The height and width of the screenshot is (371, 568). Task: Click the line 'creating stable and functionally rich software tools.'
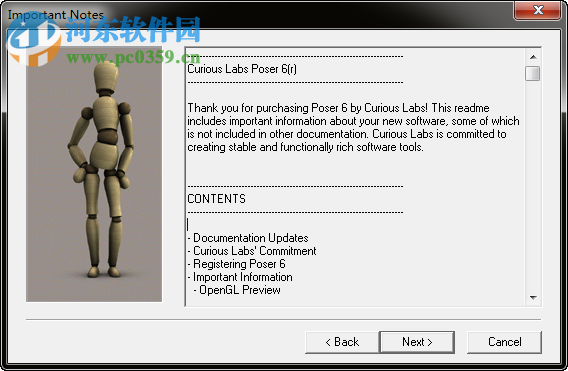point(305,147)
